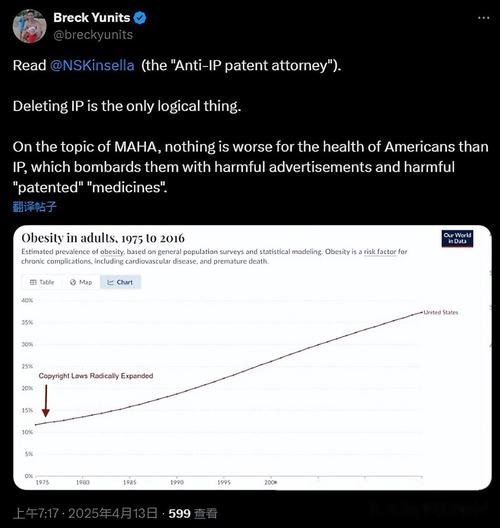Image resolution: width=500 pixels, height=528 pixels.
Task: Click the underlined obesity term in subtitle
Action: (x=112, y=252)
